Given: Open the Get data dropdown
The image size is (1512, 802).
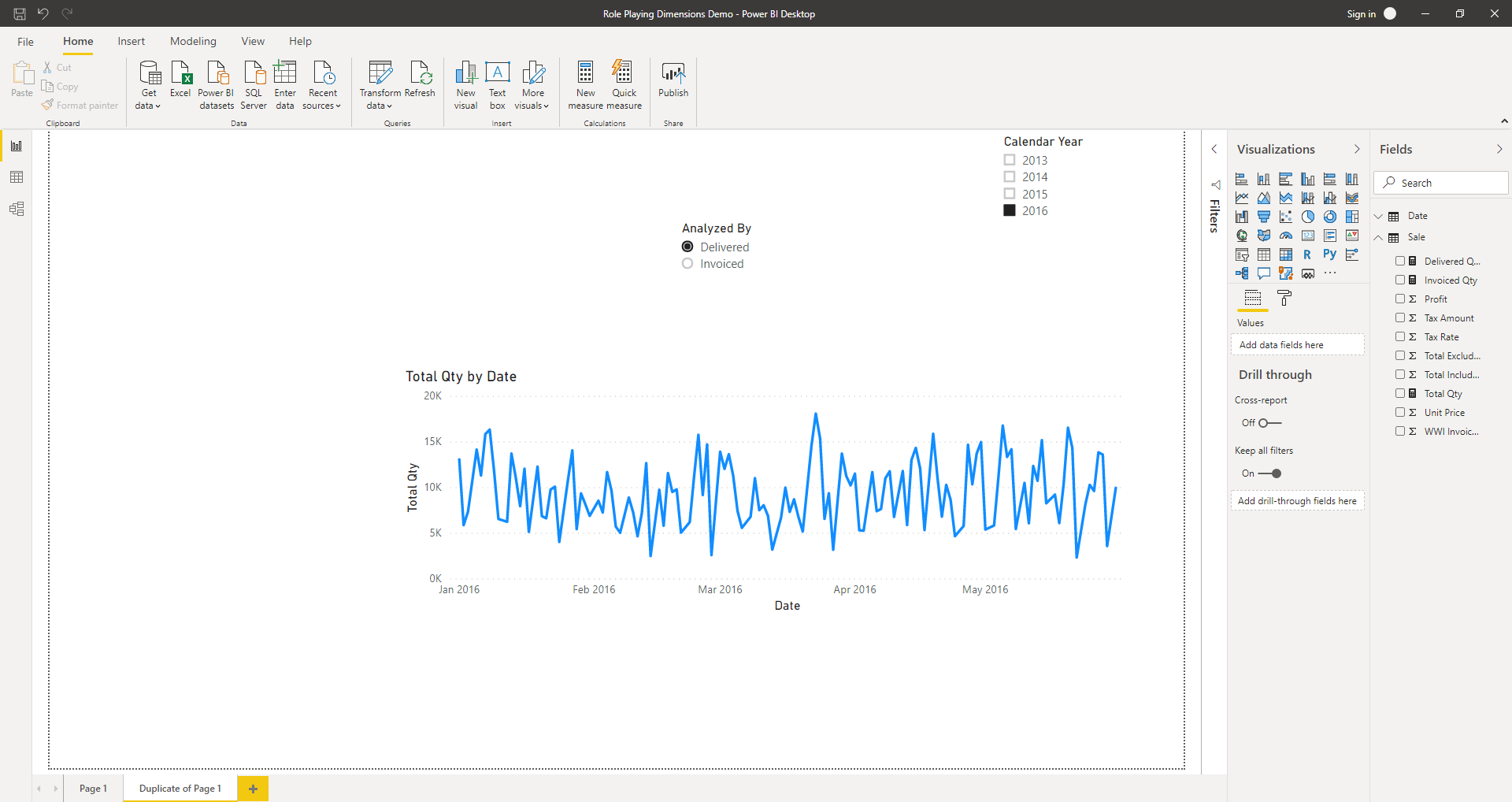Looking at the screenshot, I should [148, 85].
